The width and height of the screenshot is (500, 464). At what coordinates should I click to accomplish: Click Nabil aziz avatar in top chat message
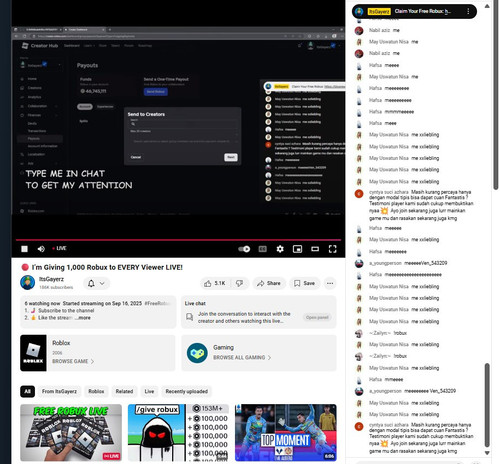click(359, 30)
